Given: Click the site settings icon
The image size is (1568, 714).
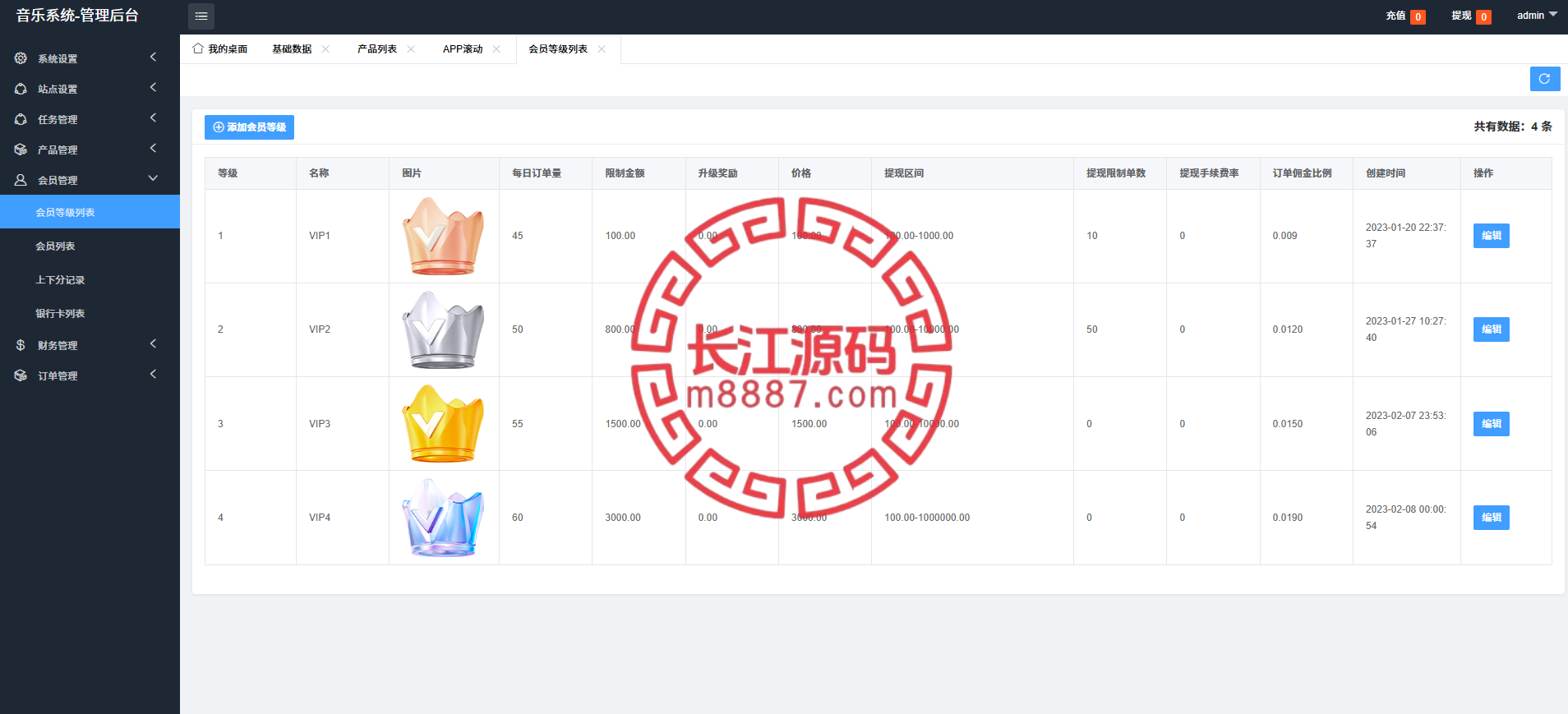Looking at the screenshot, I should [x=21, y=89].
